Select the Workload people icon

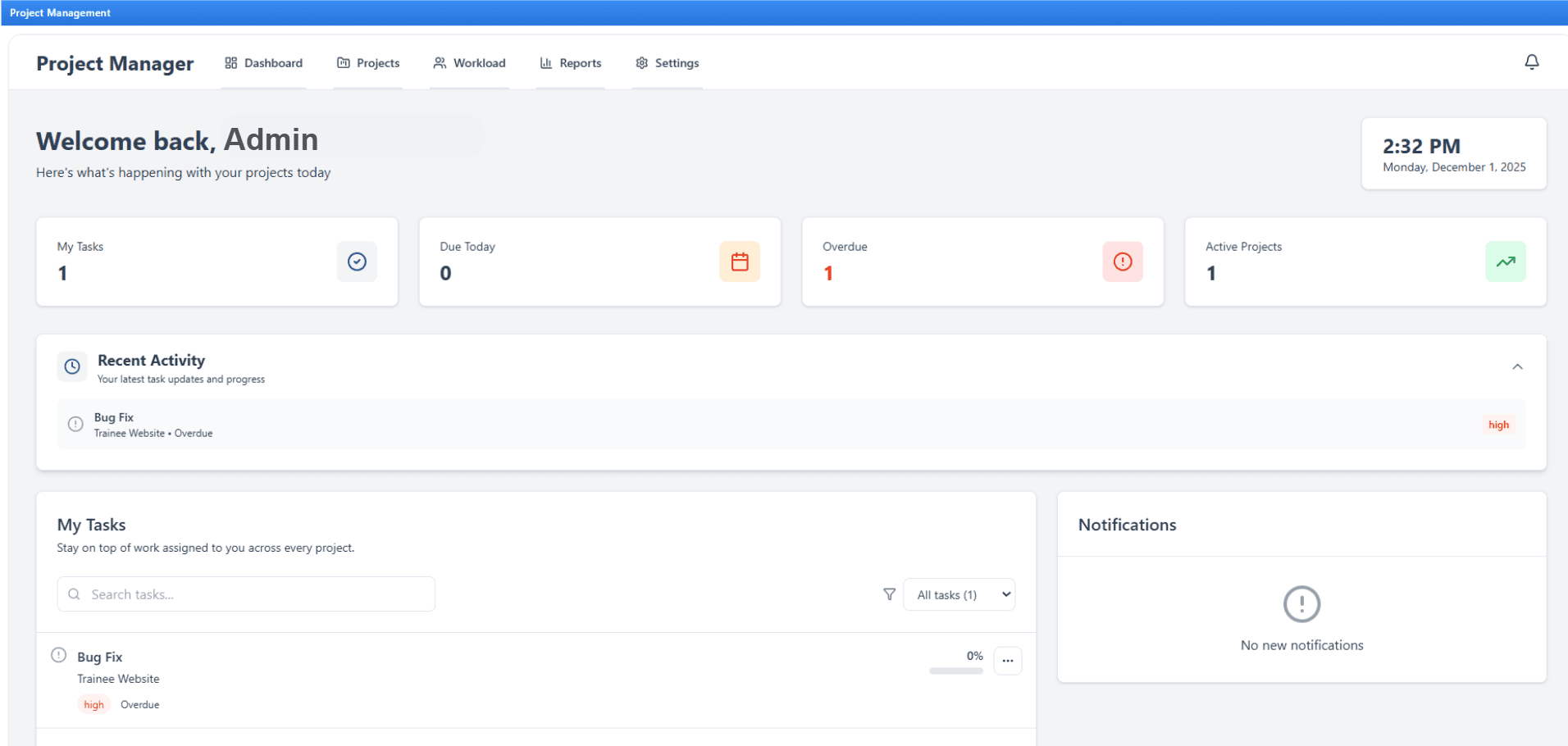click(440, 62)
